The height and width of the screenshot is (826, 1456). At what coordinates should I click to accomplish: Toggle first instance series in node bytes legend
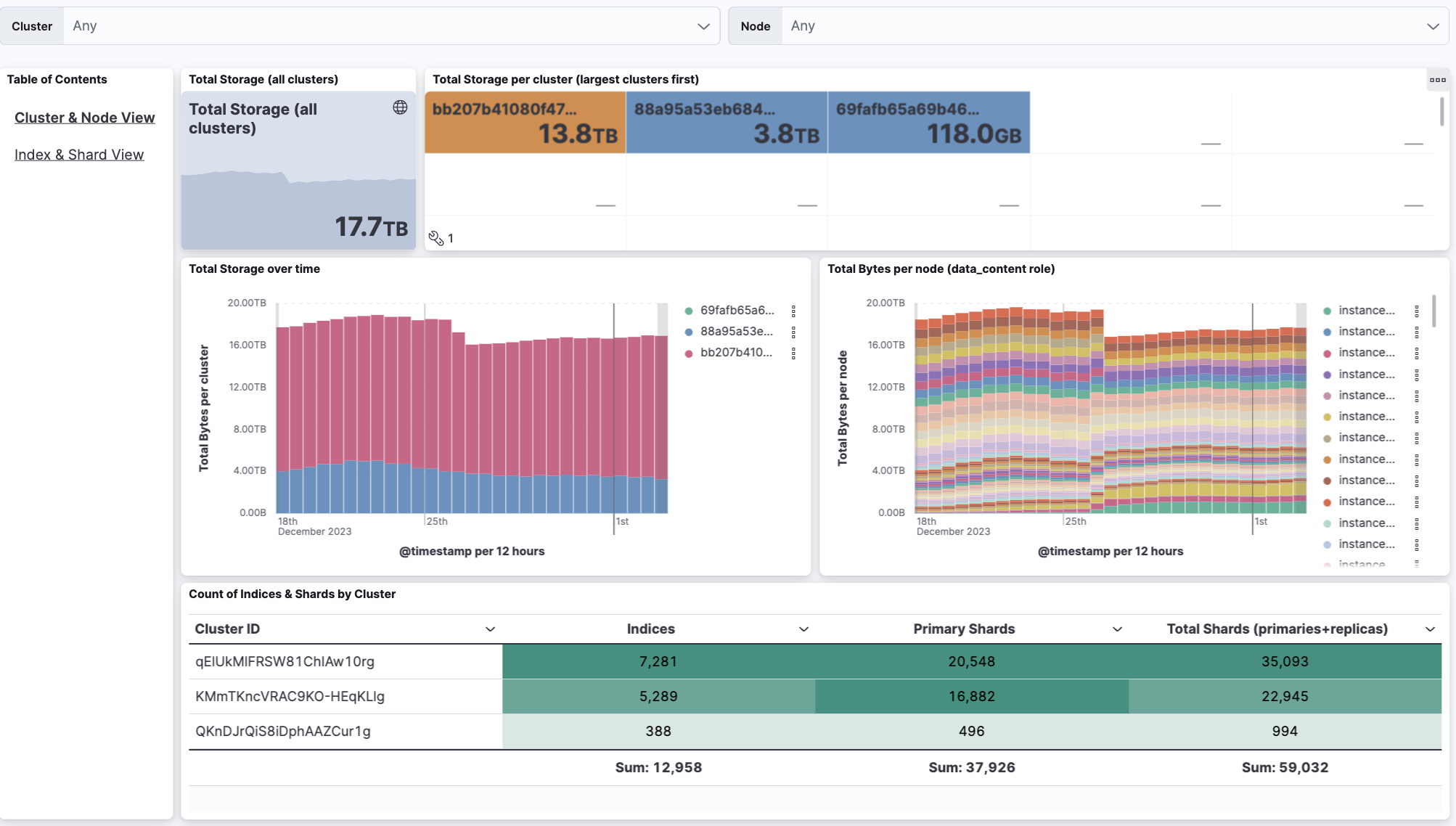(x=1367, y=310)
